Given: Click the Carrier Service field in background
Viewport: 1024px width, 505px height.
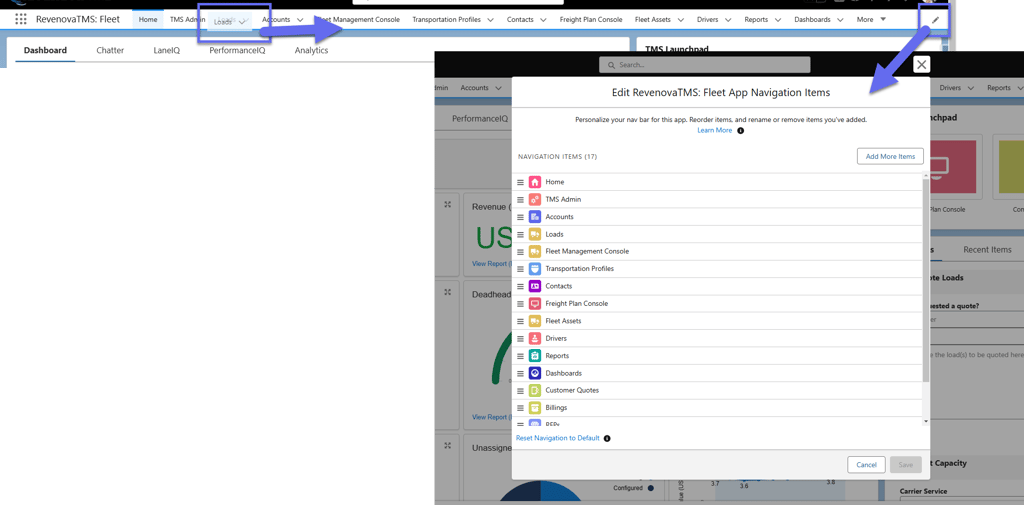Looking at the screenshot, I should (x=961, y=501).
